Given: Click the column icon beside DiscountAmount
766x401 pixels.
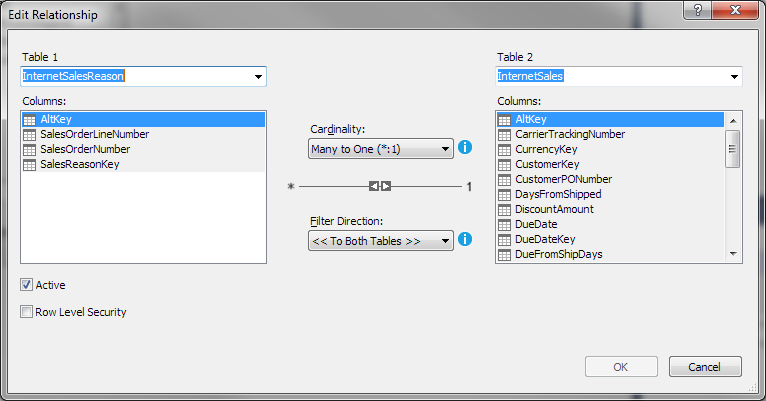Looking at the screenshot, I should coord(504,210).
